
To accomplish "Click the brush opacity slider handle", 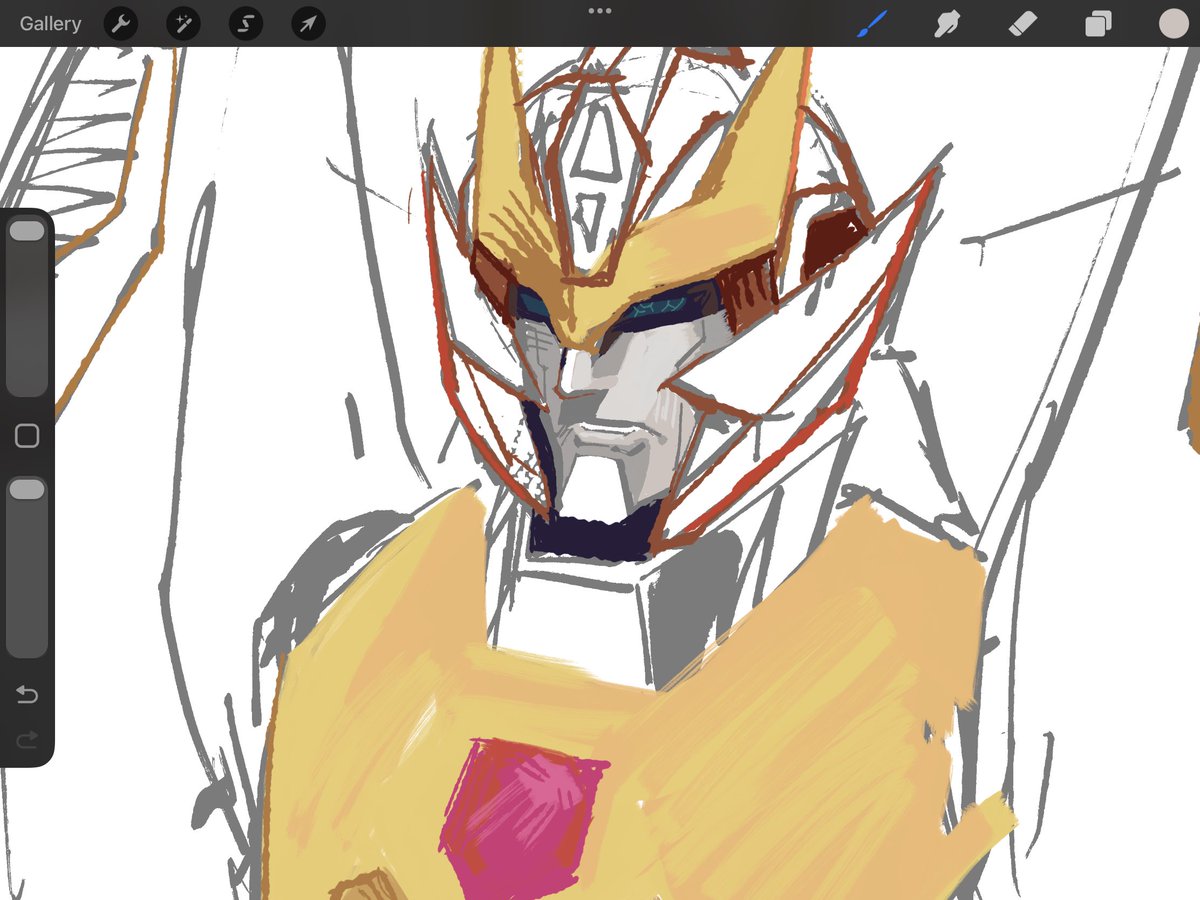I will (27, 489).
